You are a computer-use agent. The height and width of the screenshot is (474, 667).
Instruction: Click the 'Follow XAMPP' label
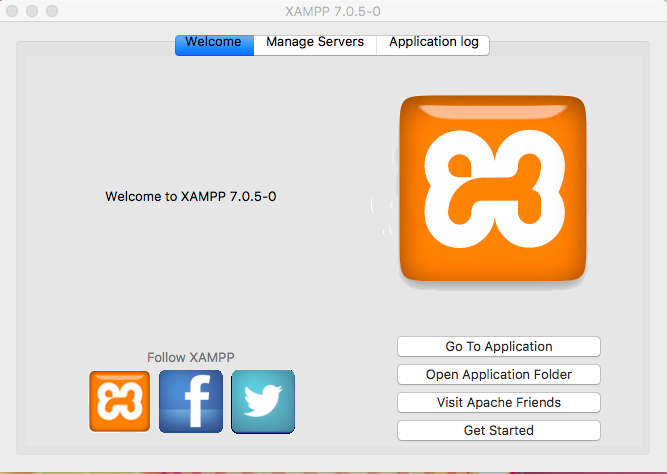point(191,357)
